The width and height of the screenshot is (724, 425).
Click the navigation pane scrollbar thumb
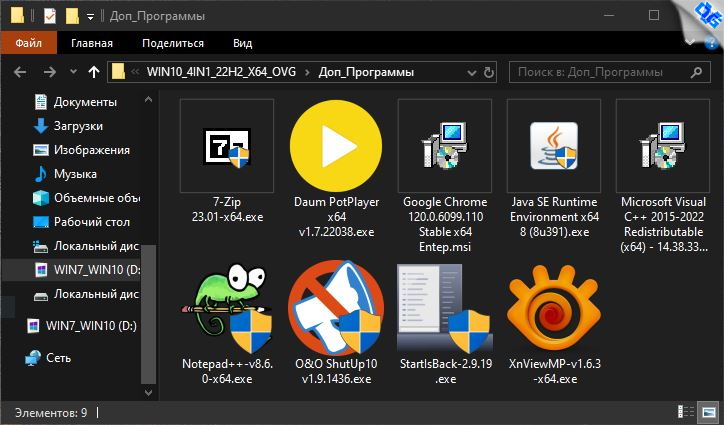148,314
